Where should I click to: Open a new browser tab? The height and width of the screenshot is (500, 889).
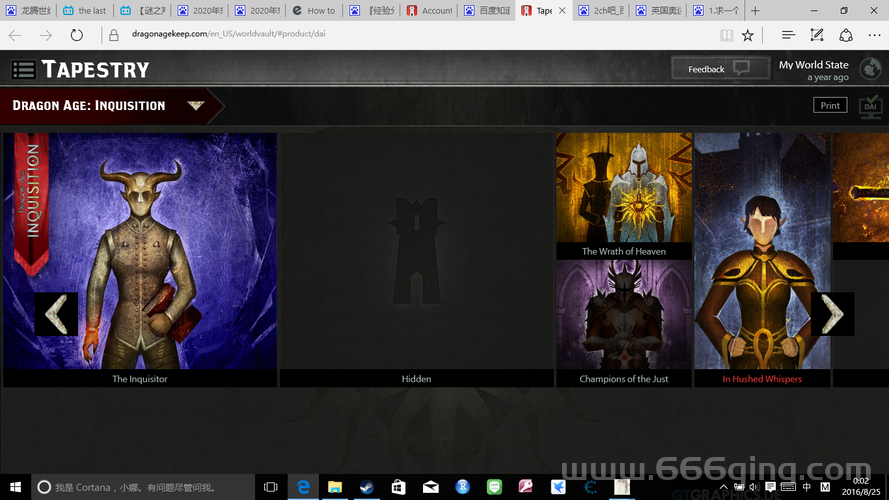click(755, 10)
